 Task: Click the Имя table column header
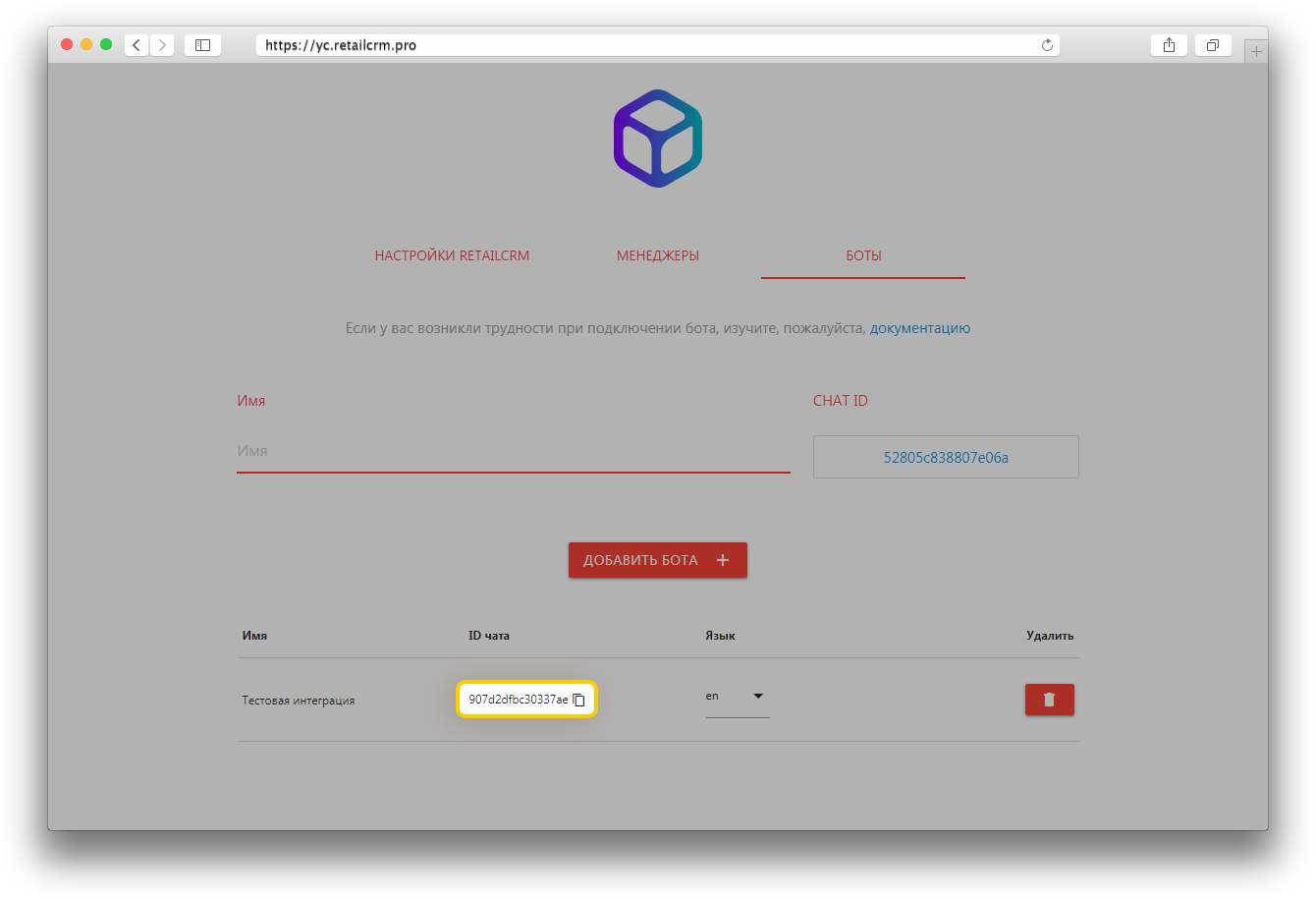coord(254,636)
